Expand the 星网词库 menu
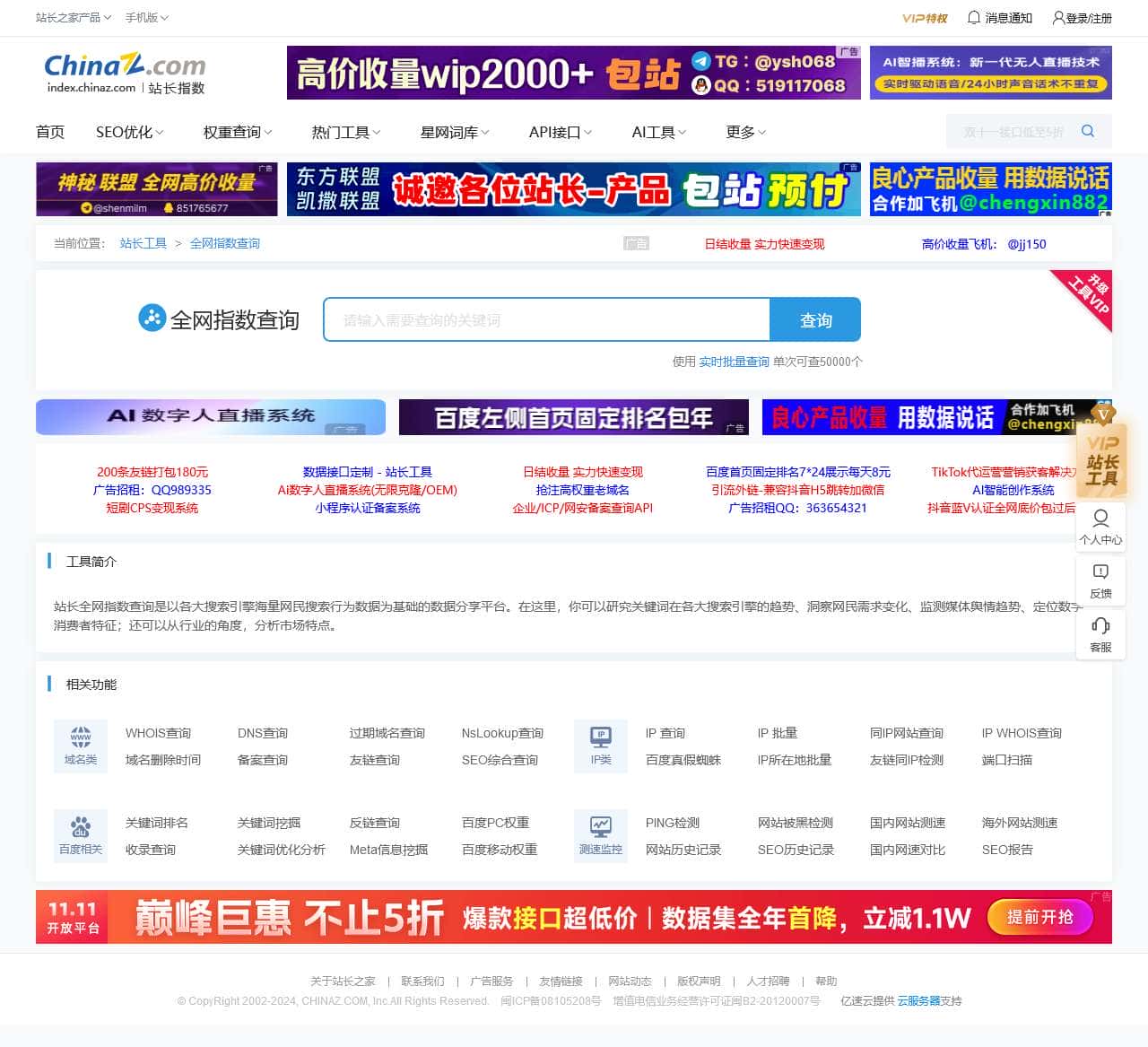 click(455, 132)
